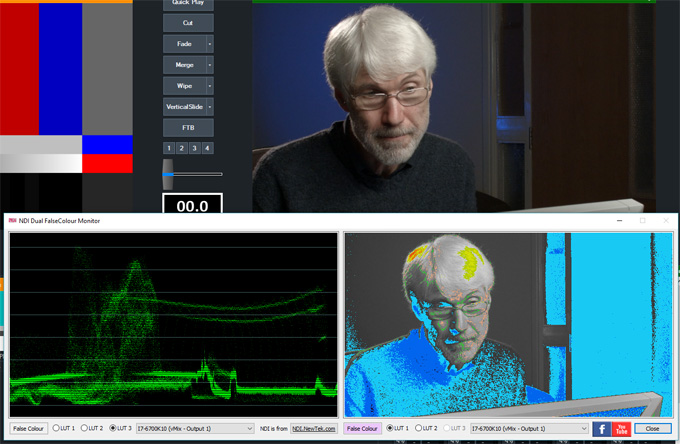This screenshot has height=444, width=680.
Task: Open the Wipe transition dropdown arrow
Action: pyautogui.click(x=210, y=86)
